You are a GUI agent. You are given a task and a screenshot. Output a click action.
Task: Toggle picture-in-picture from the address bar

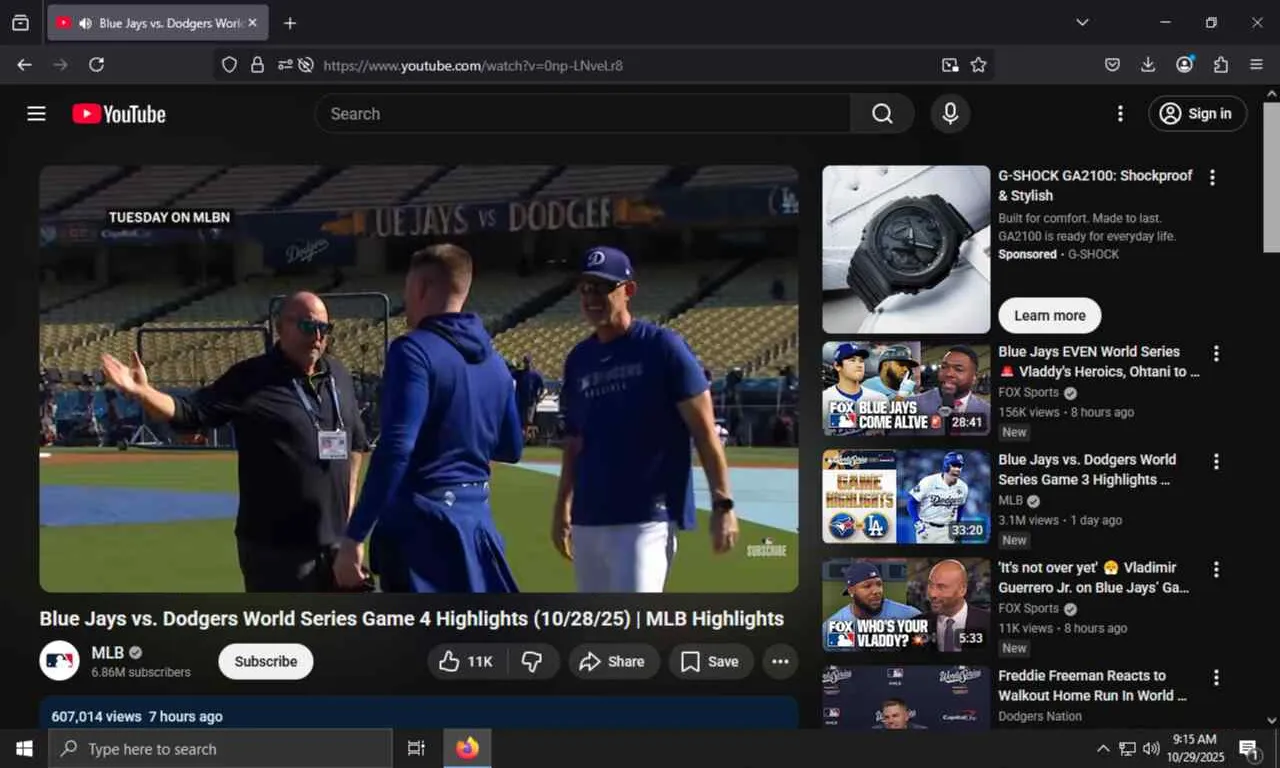[x=950, y=65]
